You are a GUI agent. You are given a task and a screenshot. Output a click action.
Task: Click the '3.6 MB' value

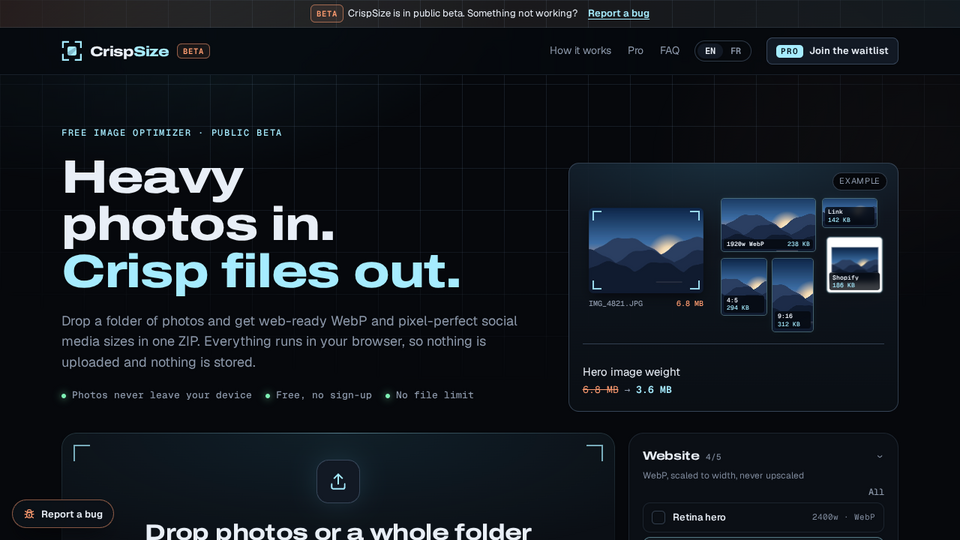click(x=653, y=390)
